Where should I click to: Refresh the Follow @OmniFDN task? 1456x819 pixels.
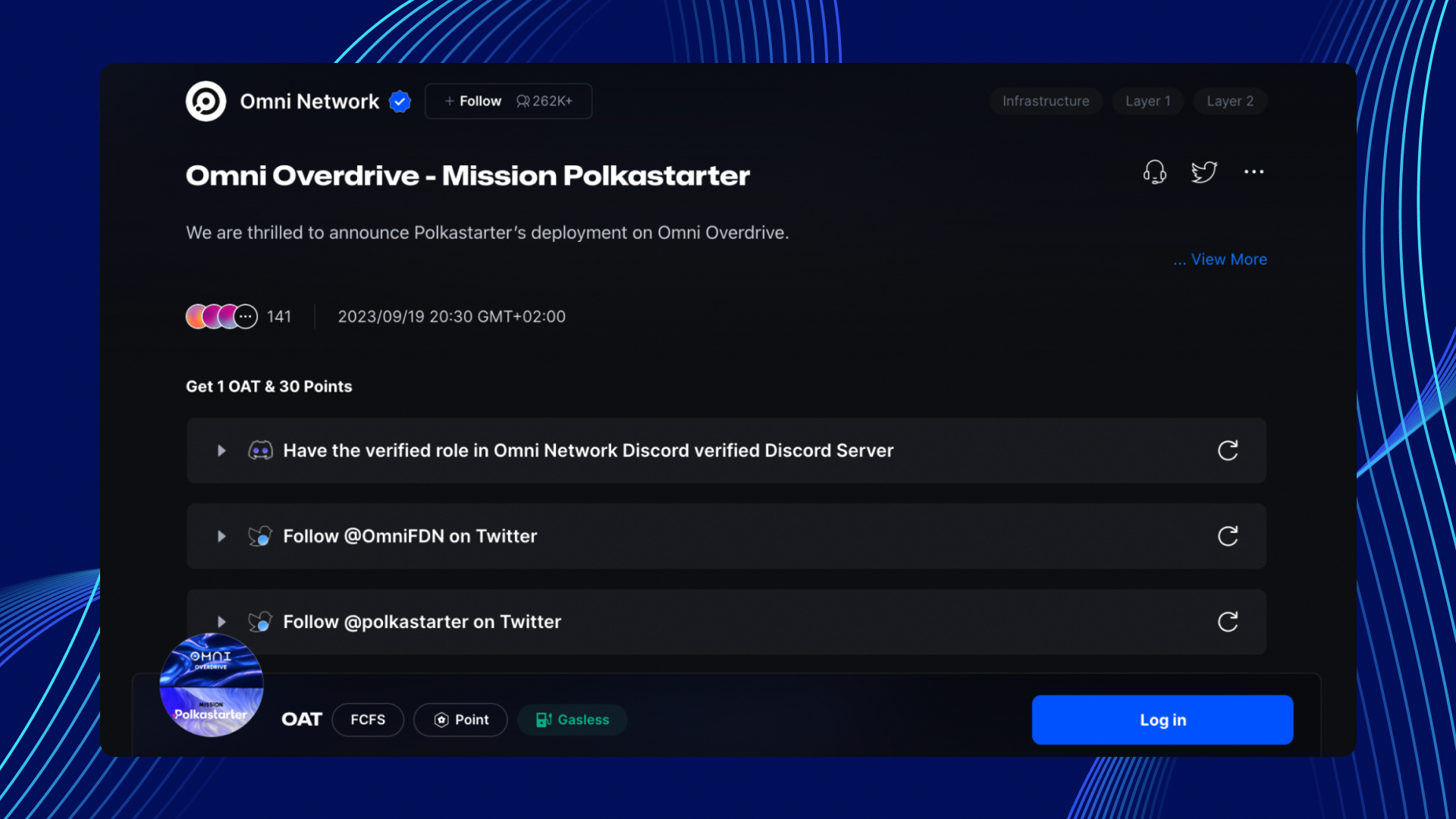[x=1228, y=536]
